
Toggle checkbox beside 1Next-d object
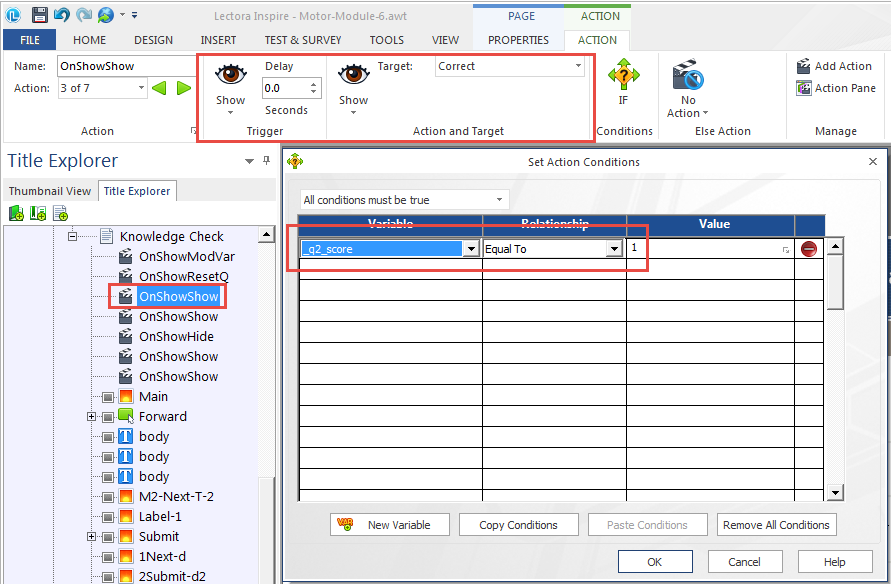pyautogui.click(x=108, y=557)
